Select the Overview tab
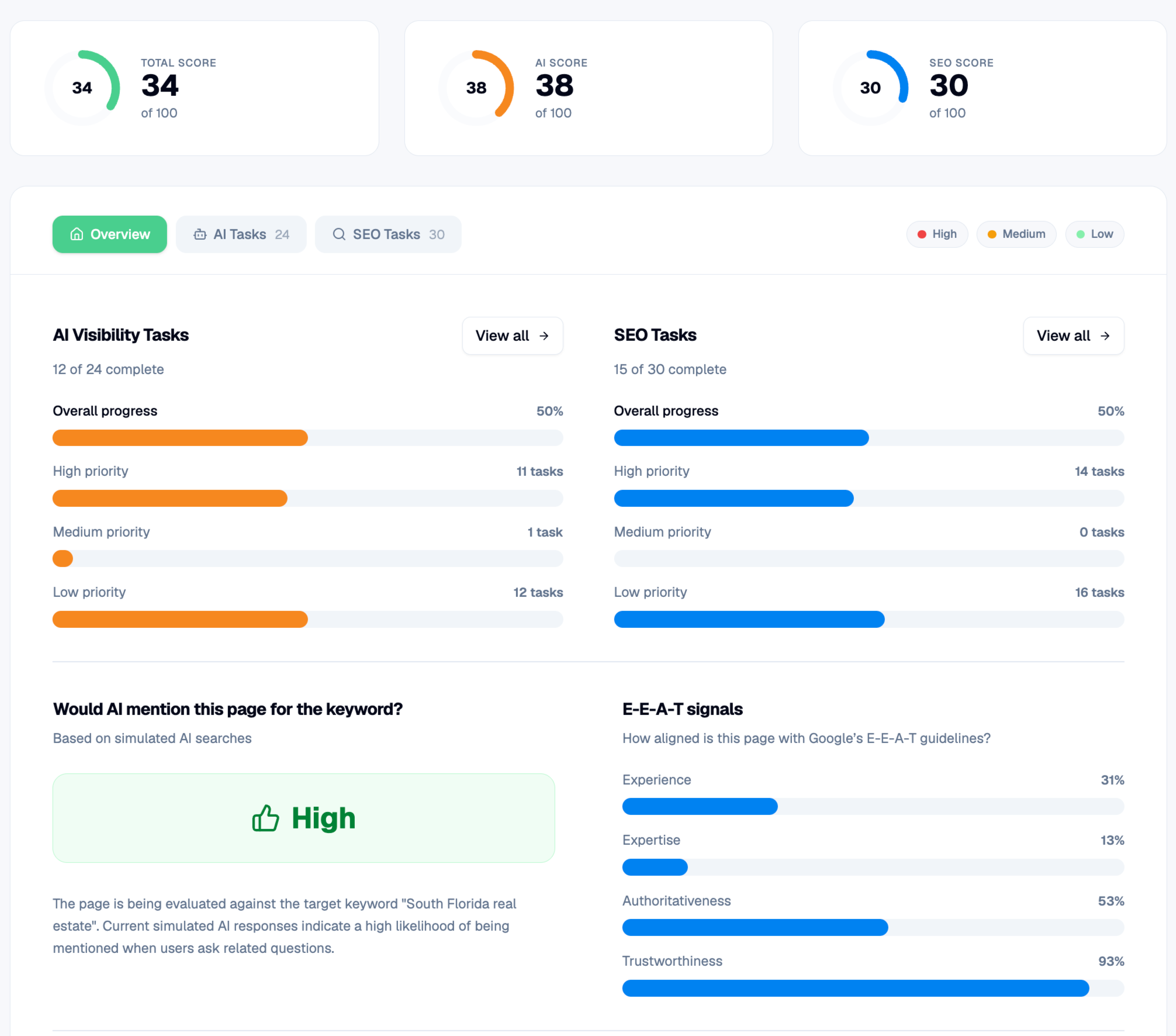The width and height of the screenshot is (1176, 1036). [110, 234]
